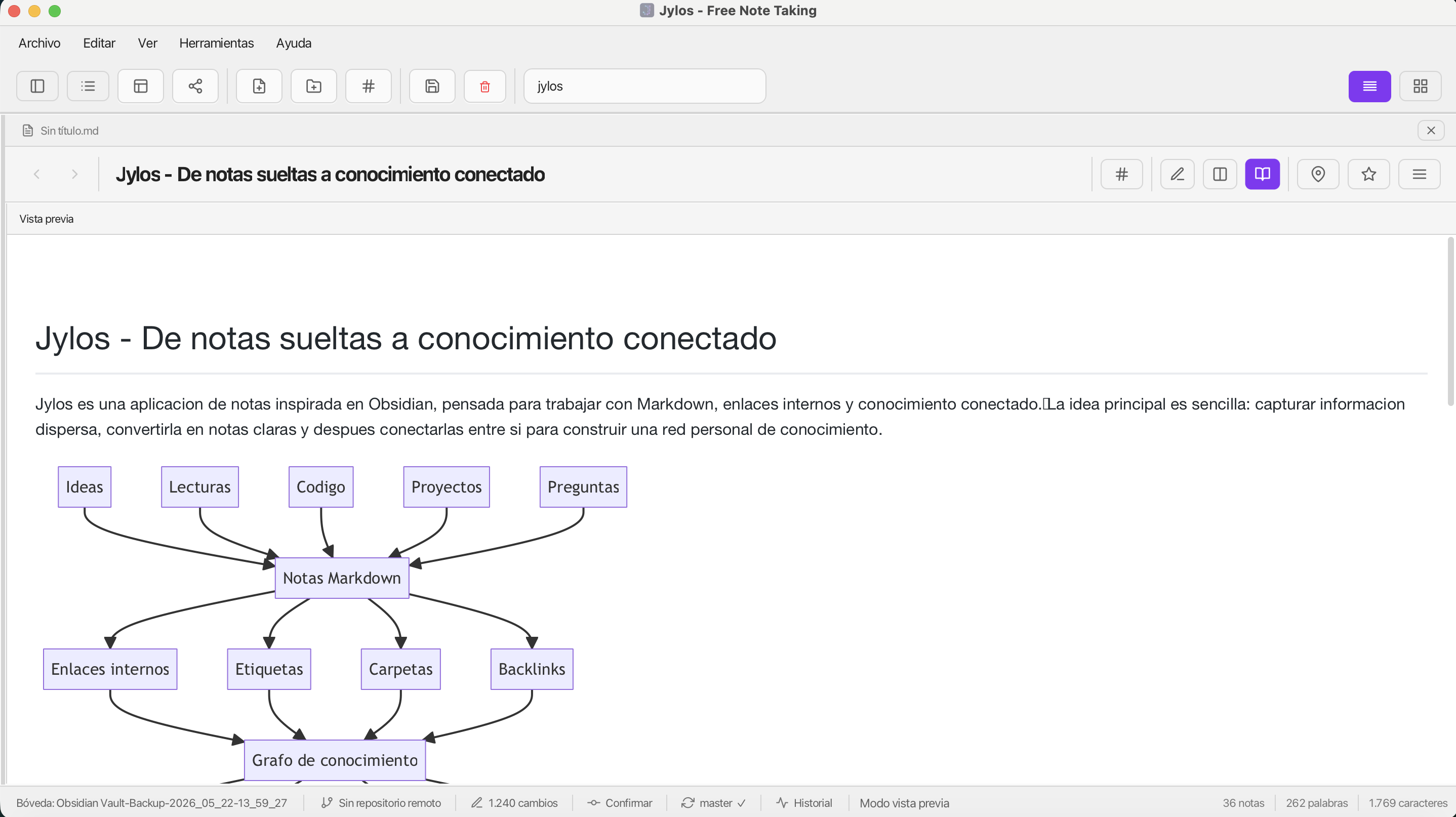1456x817 pixels.
Task: Create a new folder with folder-plus icon
Action: click(314, 86)
